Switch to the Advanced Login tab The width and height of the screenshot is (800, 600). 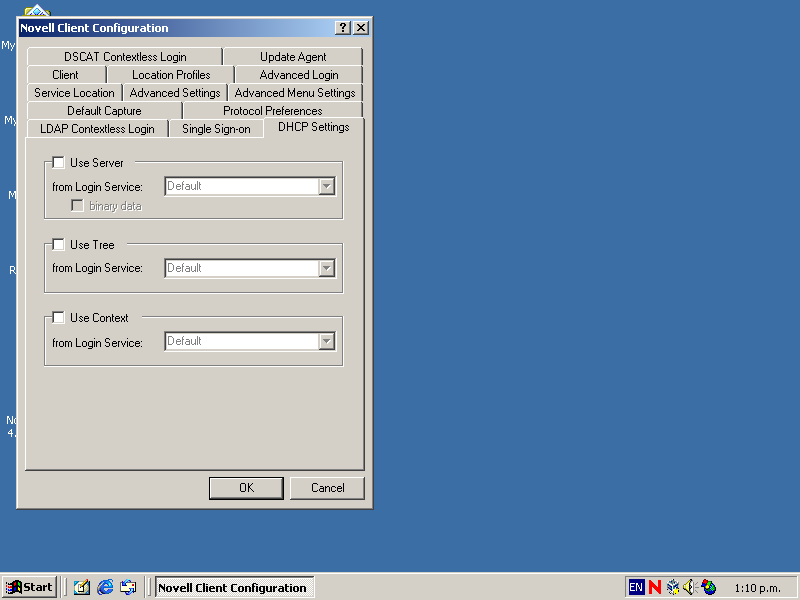(299, 75)
